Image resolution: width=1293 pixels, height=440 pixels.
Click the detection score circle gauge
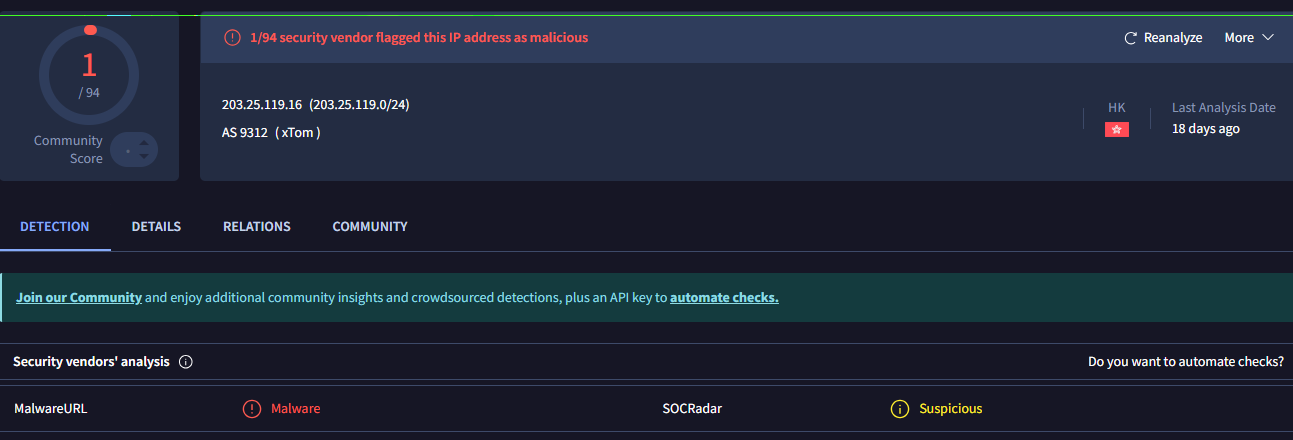click(x=89, y=74)
